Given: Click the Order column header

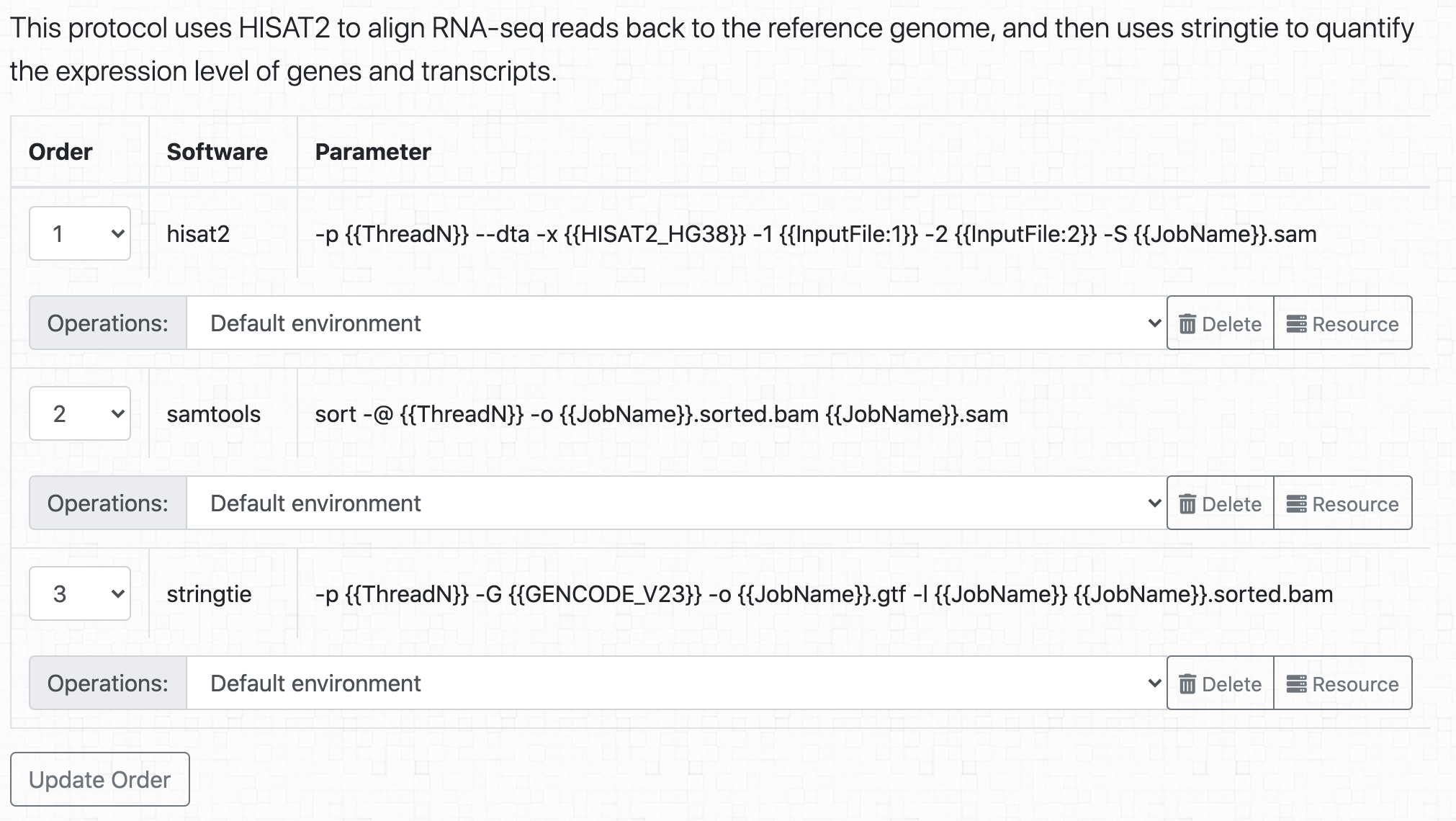Looking at the screenshot, I should tap(60, 152).
